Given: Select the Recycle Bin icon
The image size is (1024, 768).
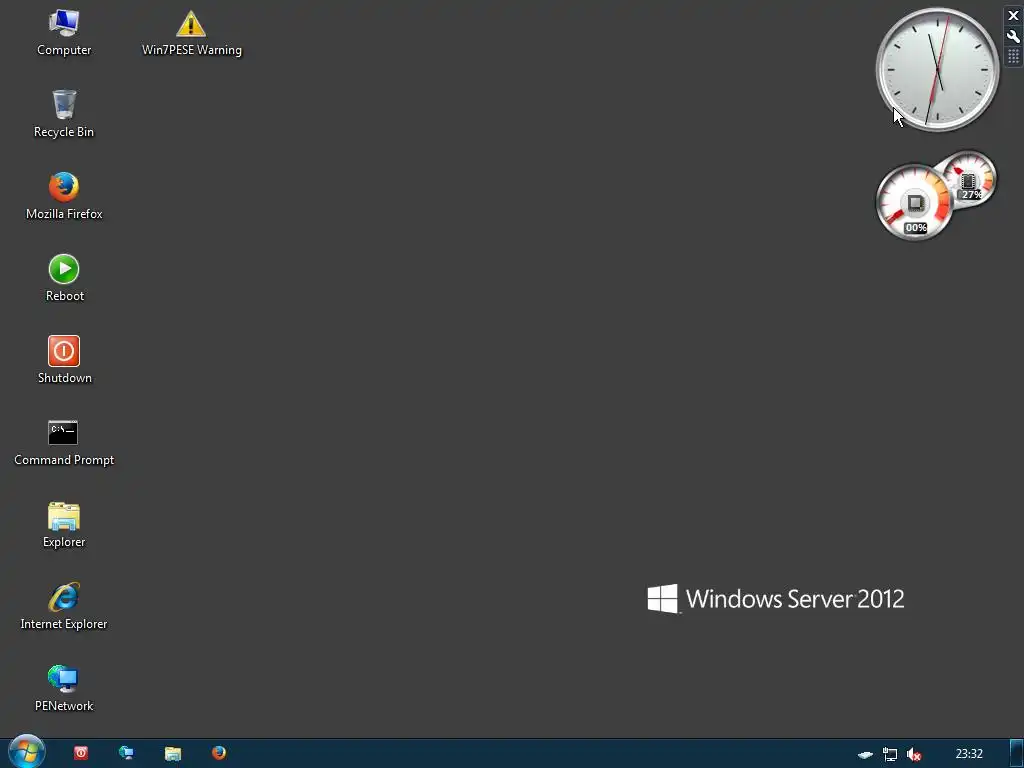Looking at the screenshot, I should 64,114.
